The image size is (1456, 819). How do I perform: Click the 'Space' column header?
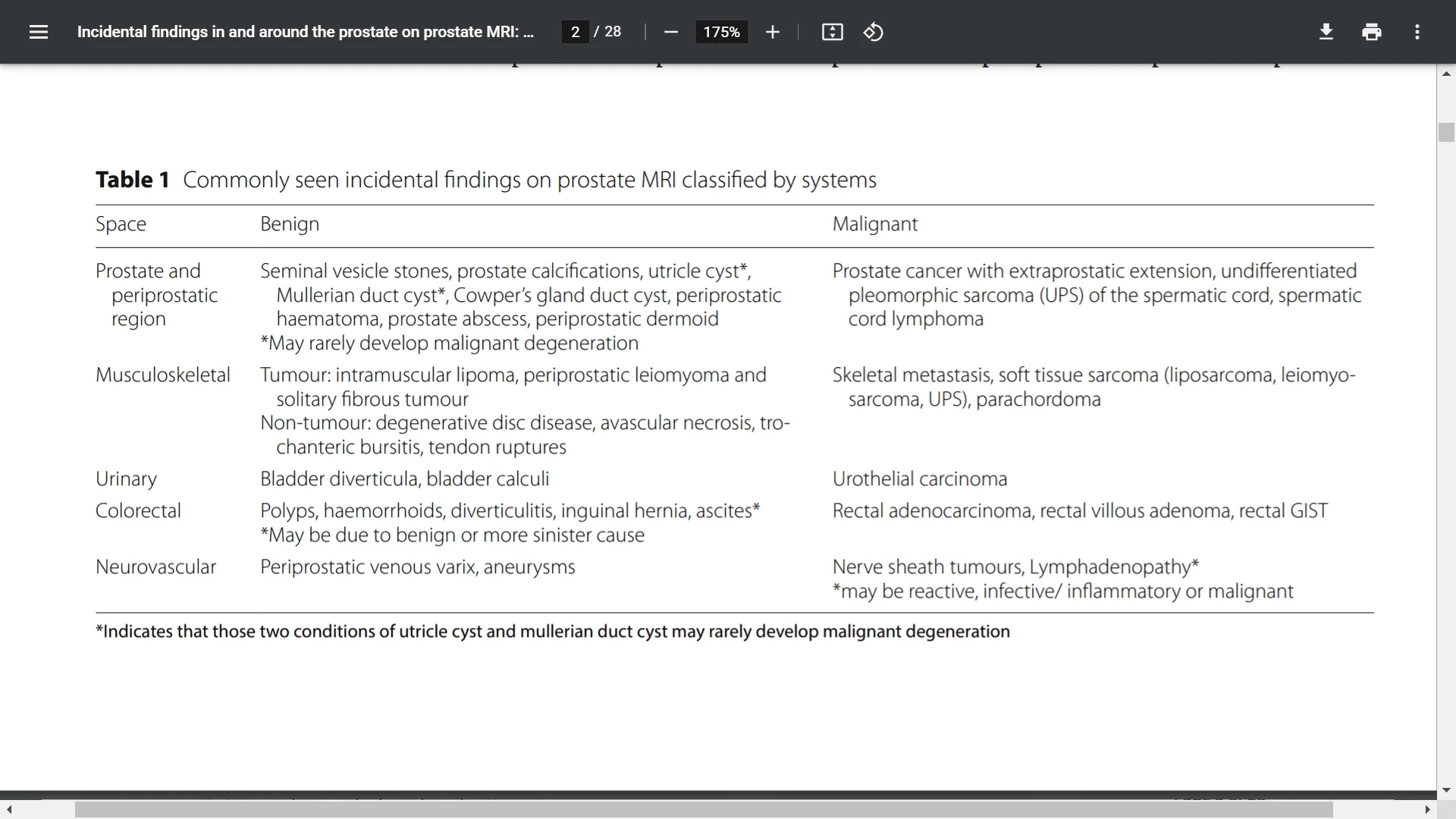[x=121, y=224]
